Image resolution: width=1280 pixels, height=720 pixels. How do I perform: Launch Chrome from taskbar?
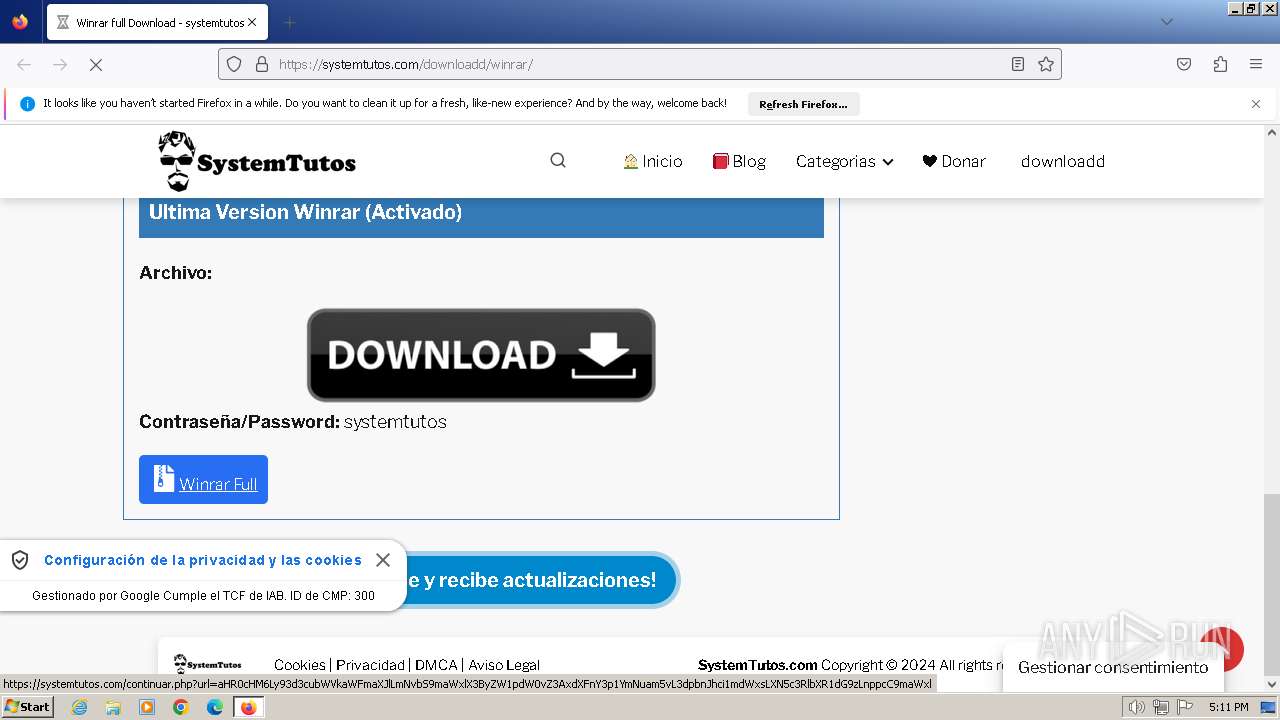tap(181, 707)
